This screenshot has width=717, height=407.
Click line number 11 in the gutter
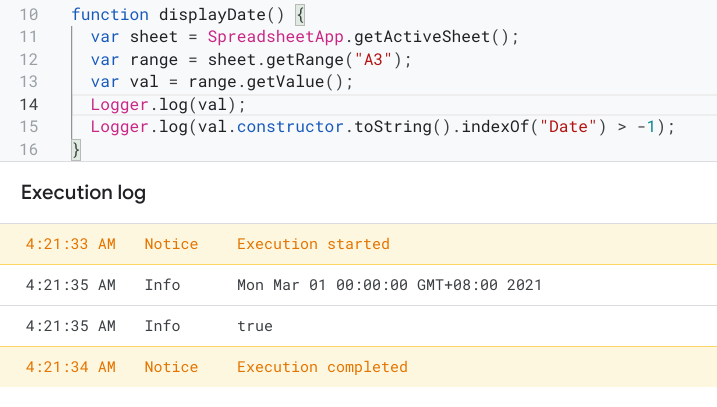tap(29, 37)
